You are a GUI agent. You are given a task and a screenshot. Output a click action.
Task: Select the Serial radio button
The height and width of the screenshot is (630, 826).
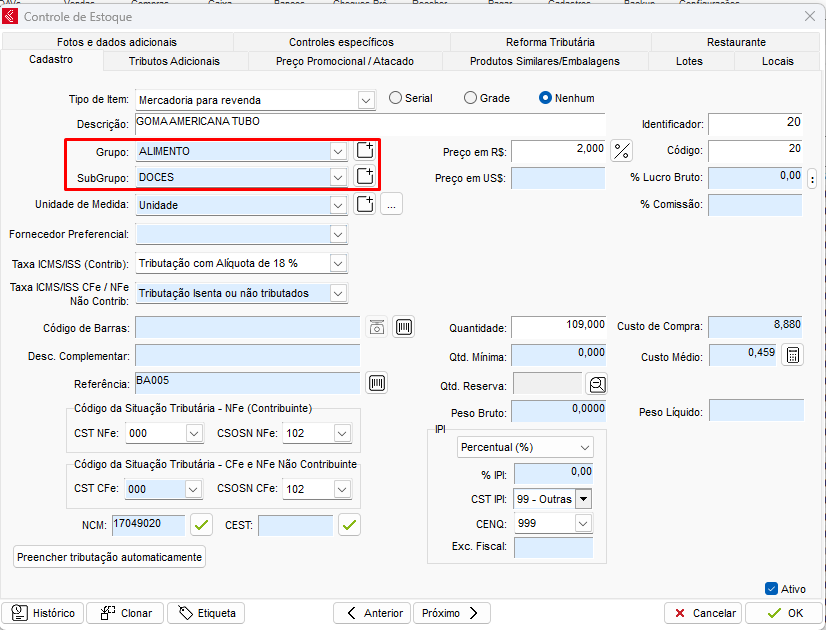[396, 98]
